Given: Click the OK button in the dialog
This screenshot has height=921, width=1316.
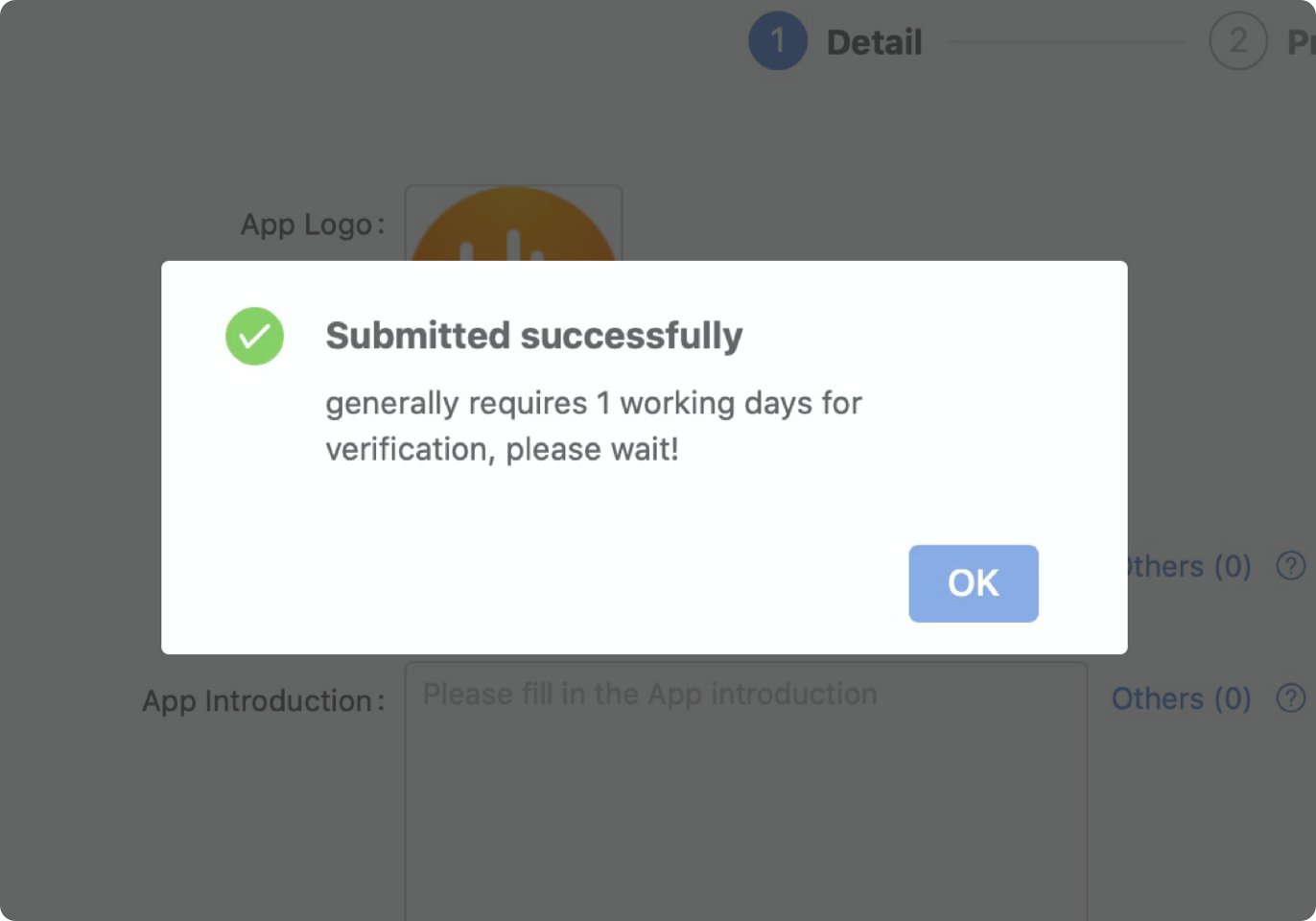Looking at the screenshot, I should [973, 583].
